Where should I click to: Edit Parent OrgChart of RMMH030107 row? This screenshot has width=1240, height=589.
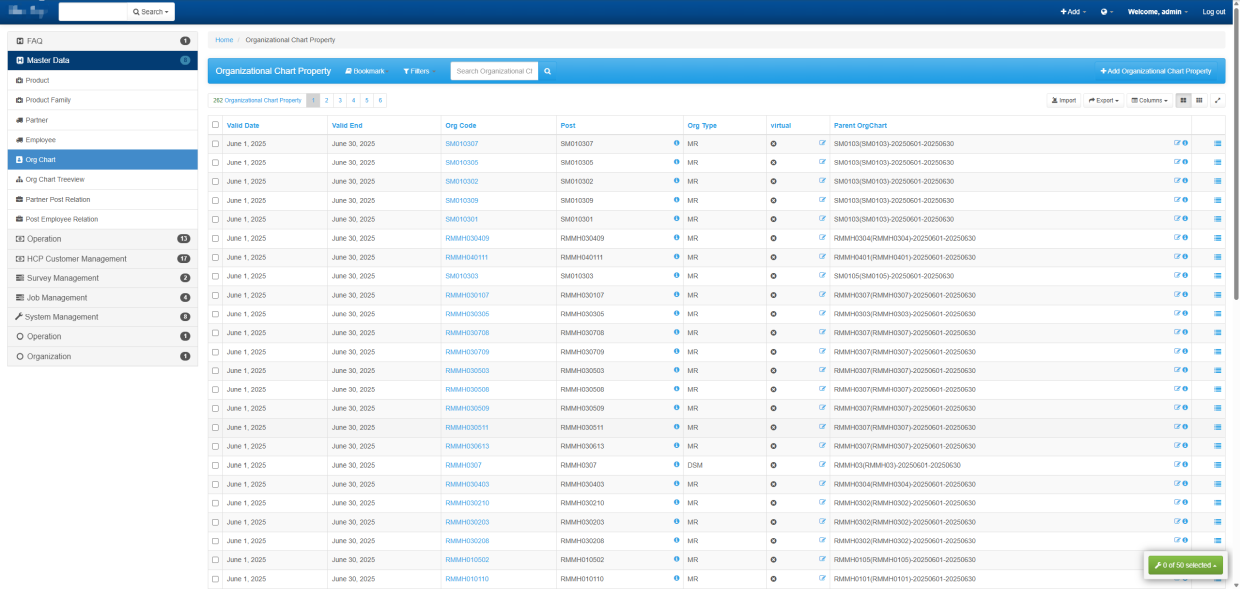pos(1177,295)
